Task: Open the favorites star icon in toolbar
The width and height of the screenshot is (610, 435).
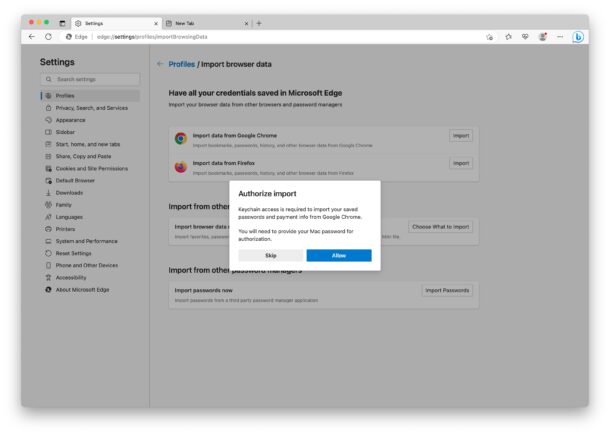Action: 508,37
